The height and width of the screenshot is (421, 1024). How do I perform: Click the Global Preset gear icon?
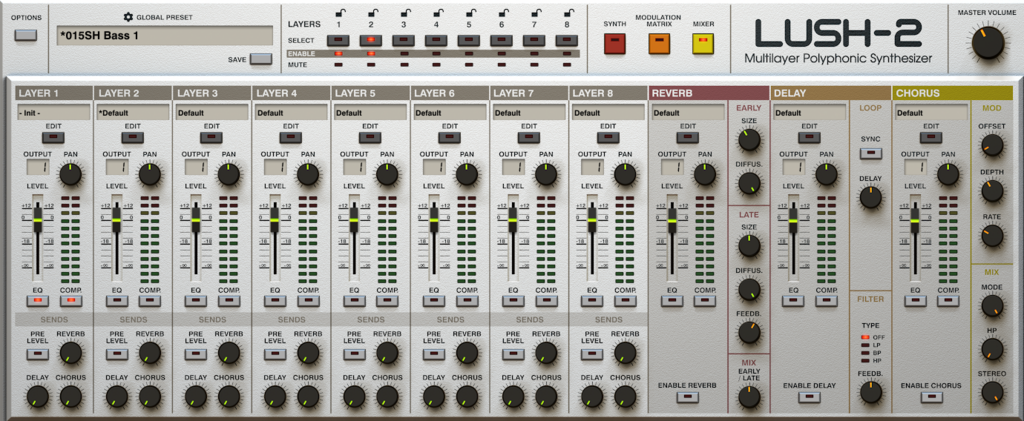coord(128,17)
